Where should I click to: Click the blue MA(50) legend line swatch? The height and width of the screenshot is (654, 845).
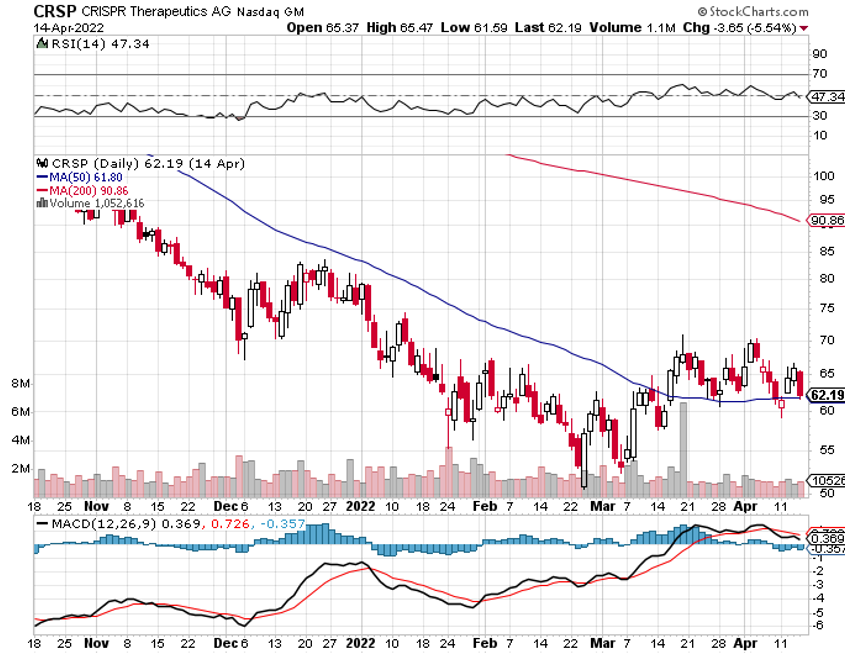point(41,177)
